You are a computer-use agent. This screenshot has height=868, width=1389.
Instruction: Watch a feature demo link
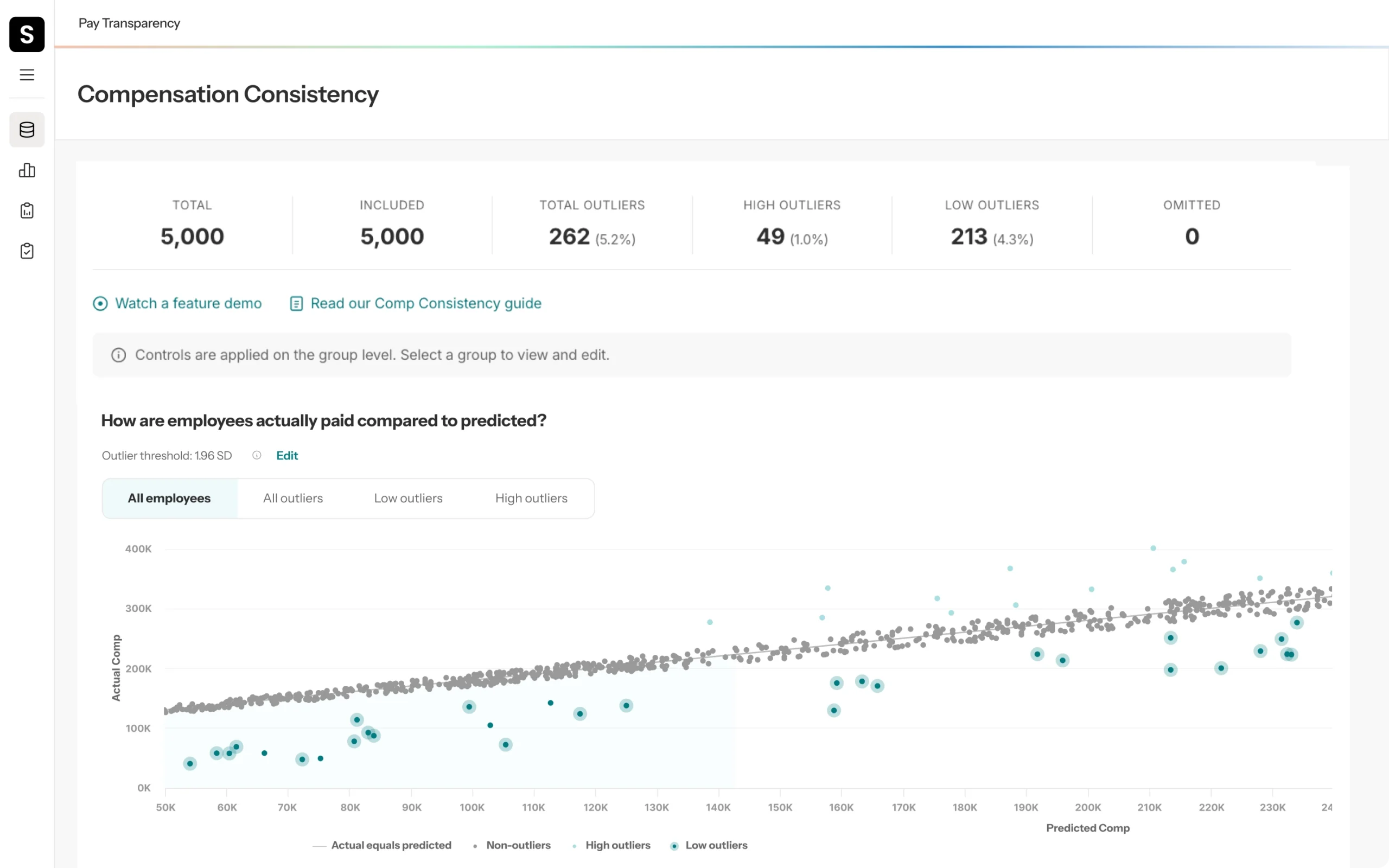188,303
